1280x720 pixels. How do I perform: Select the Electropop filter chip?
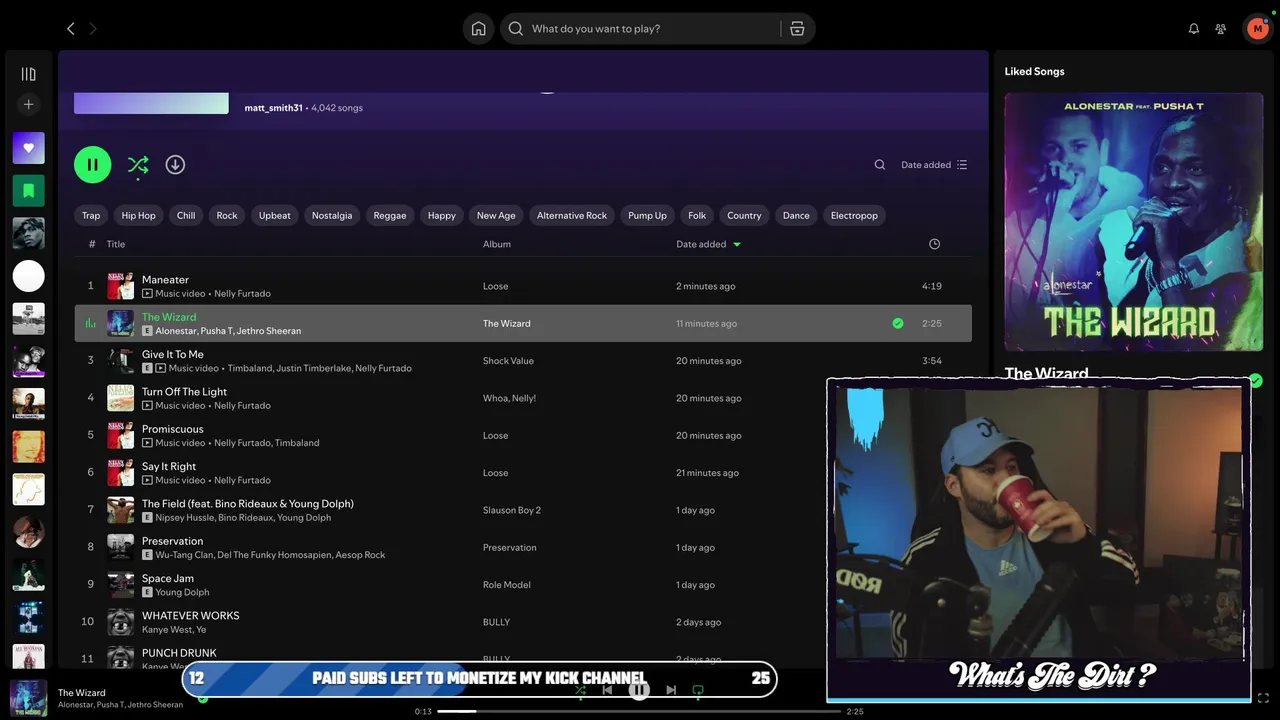(x=854, y=215)
